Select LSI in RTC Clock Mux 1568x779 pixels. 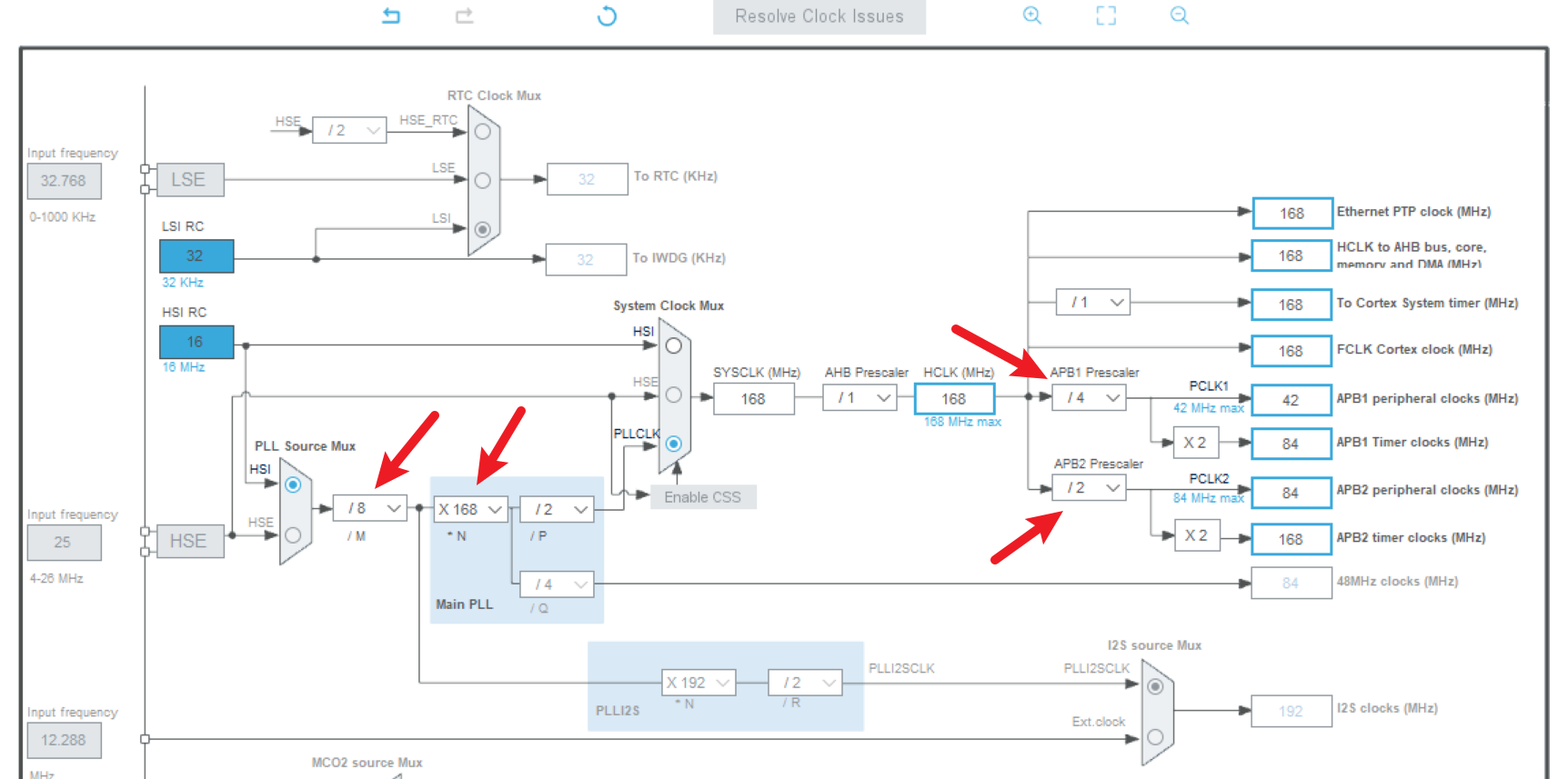(x=483, y=229)
